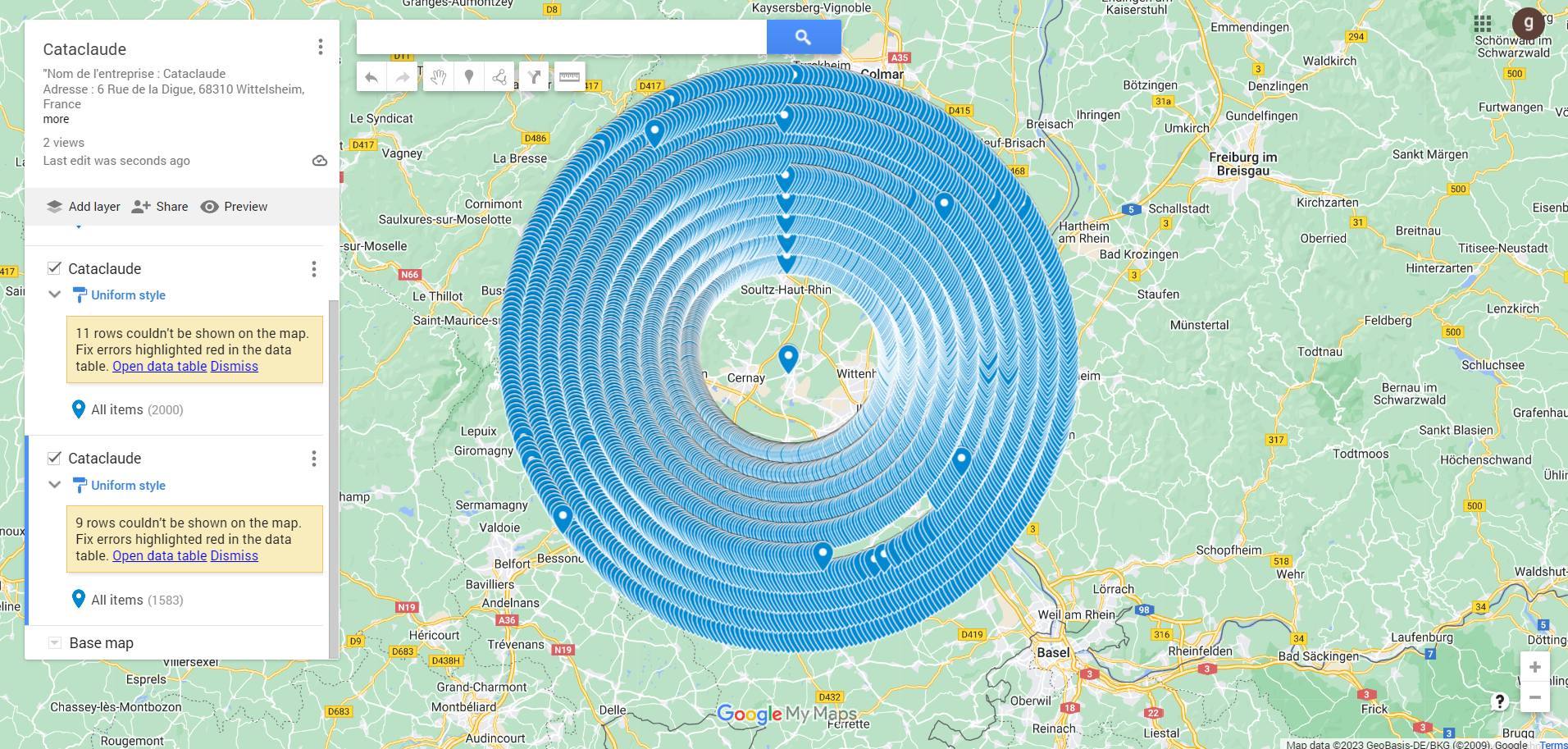Viewport: 1568px width, 749px height.
Task: Open map options menu beside title
Action: point(321,48)
